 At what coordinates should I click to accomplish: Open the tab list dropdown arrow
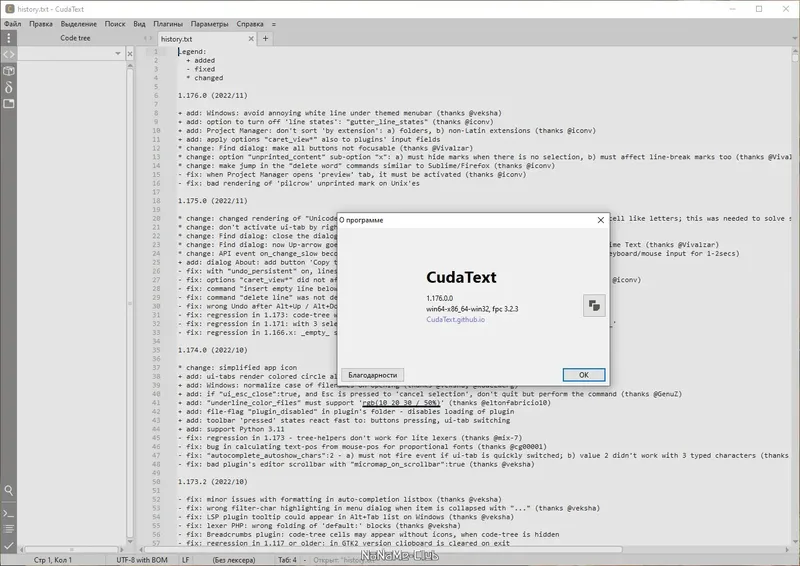(x=794, y=38)
